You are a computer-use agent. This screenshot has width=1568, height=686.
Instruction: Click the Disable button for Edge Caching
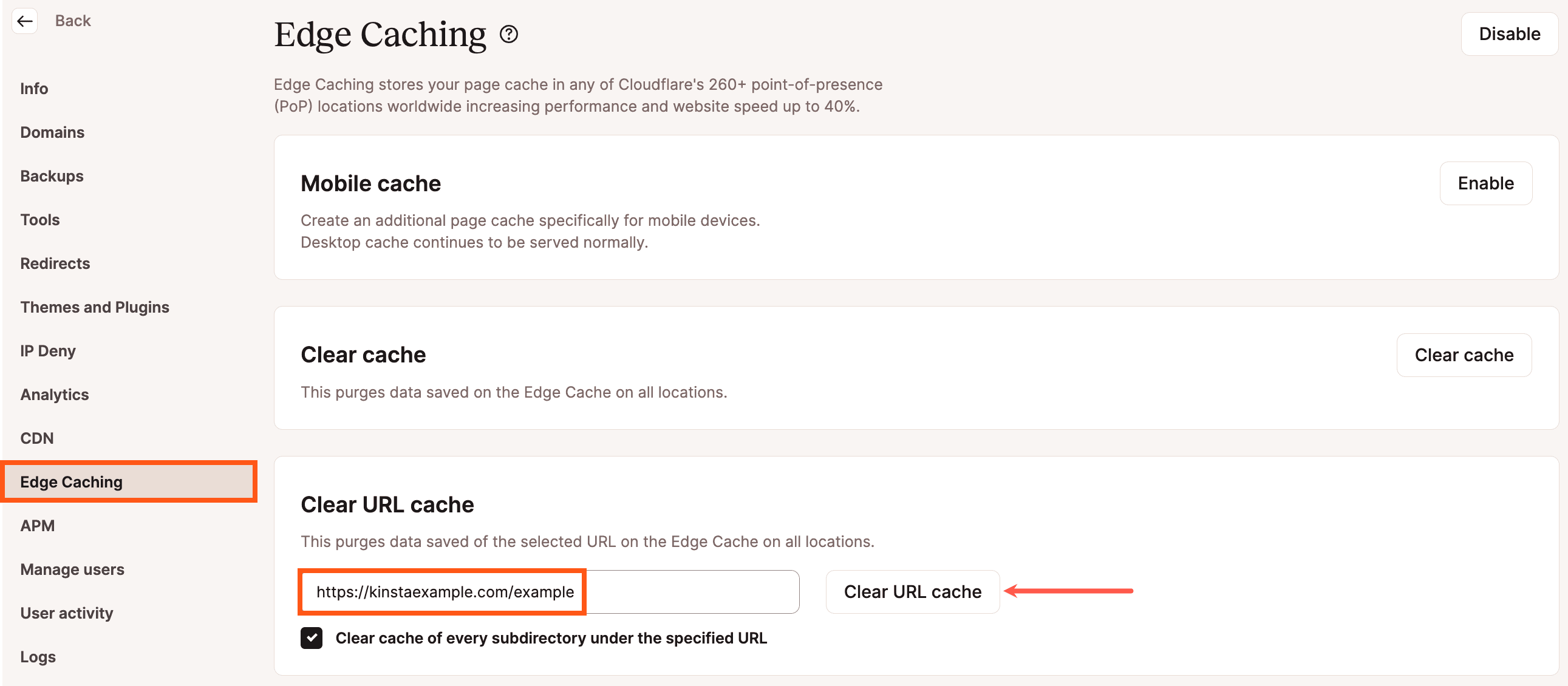pos(1510,33)
